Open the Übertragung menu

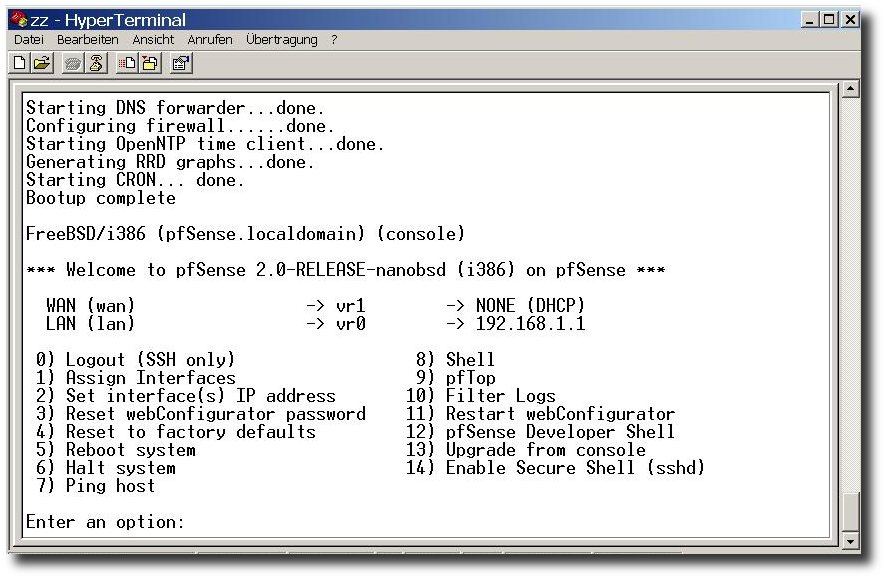tap(281, 40)
